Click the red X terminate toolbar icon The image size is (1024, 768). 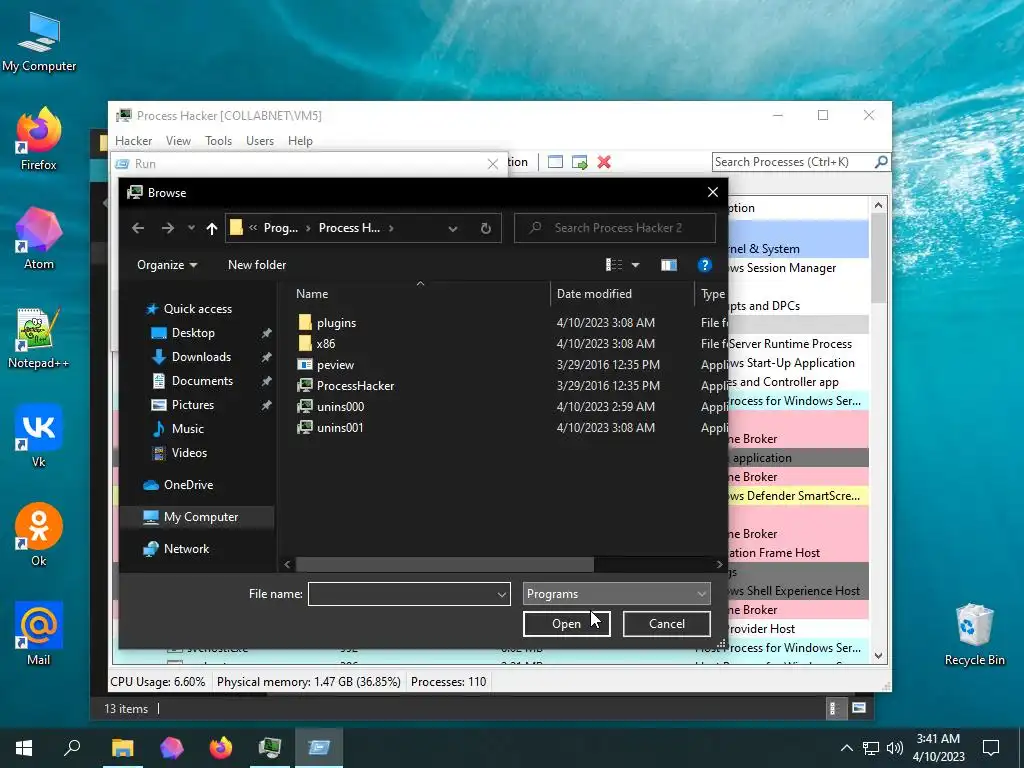(x=604, y=162)
